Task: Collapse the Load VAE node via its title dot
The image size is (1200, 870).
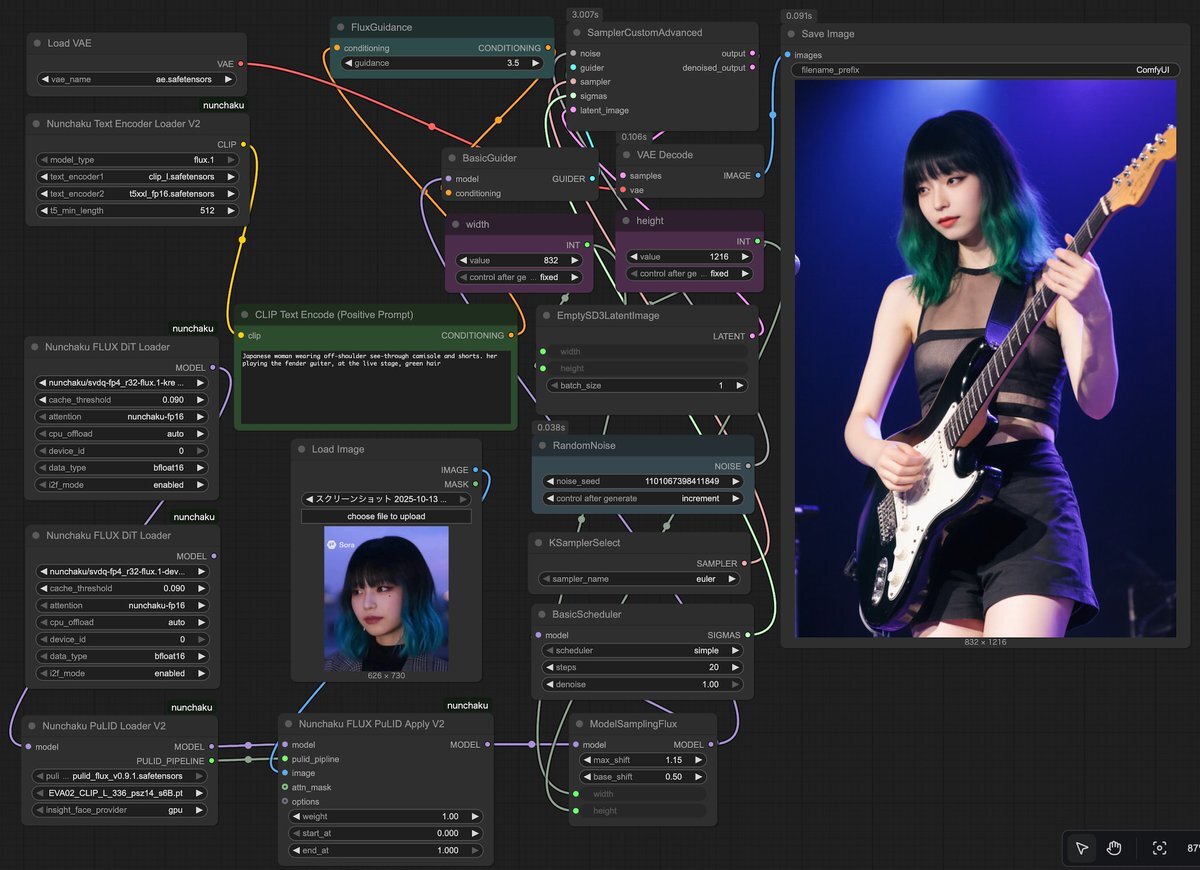Action: click(x=35, y=44)
